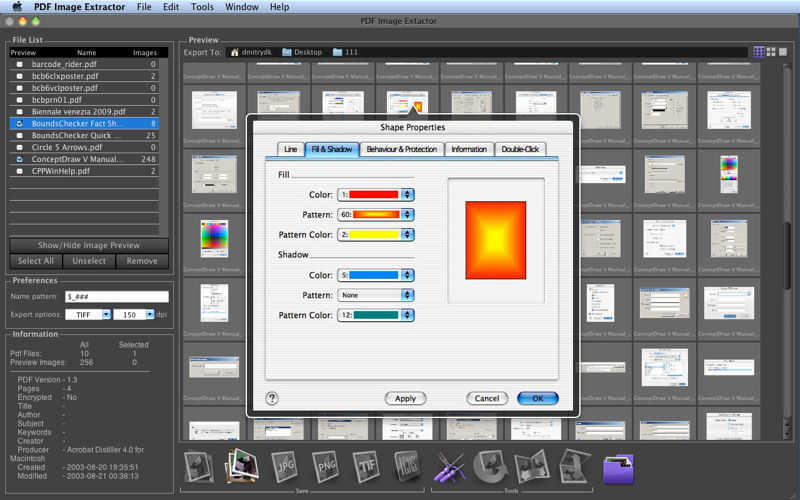This screenshot has width=800, height=500.
Task: Open the TIFF export format dropdown
Action: [x=88, y=315]
